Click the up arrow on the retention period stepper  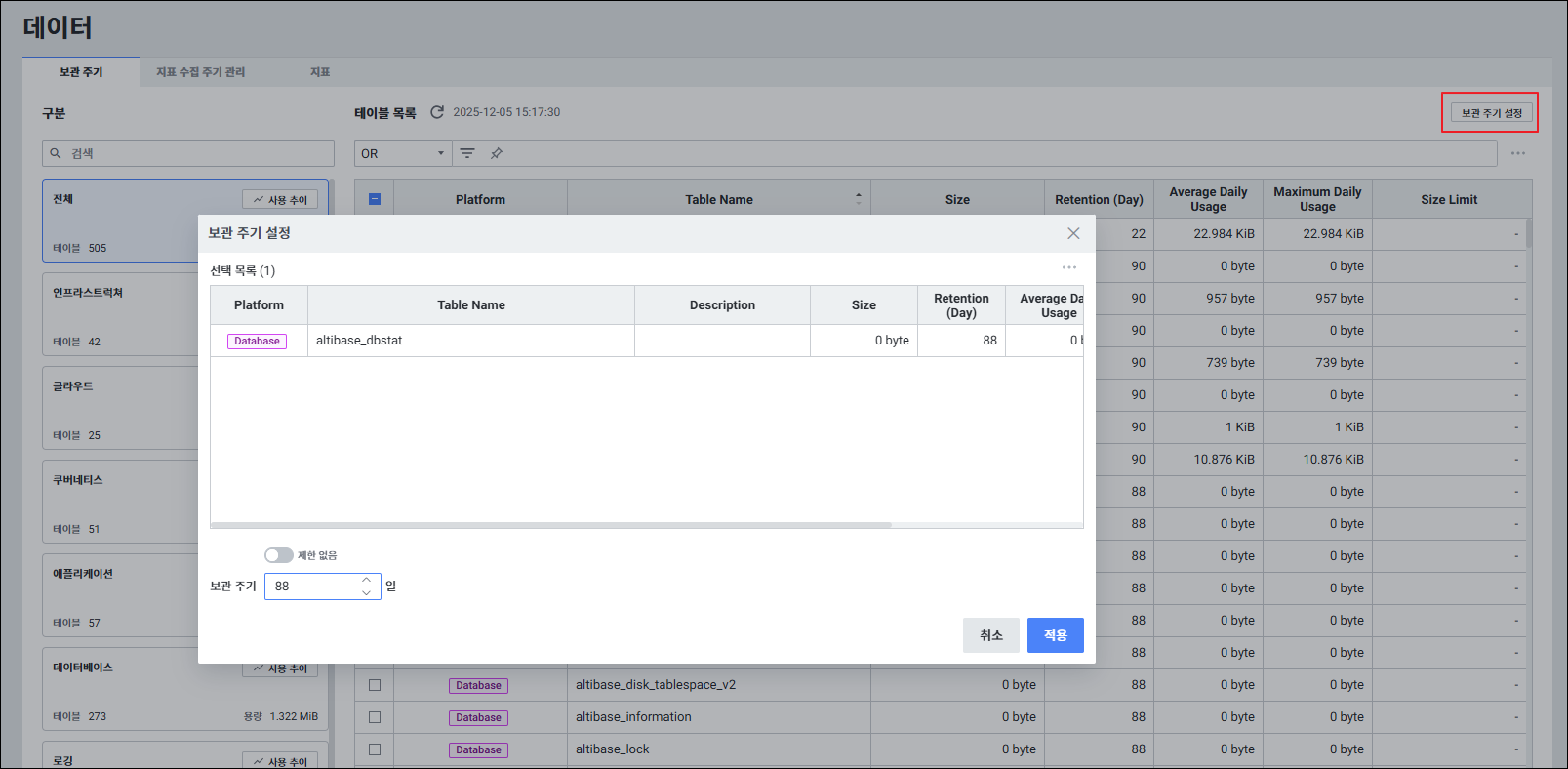point(367,580)
